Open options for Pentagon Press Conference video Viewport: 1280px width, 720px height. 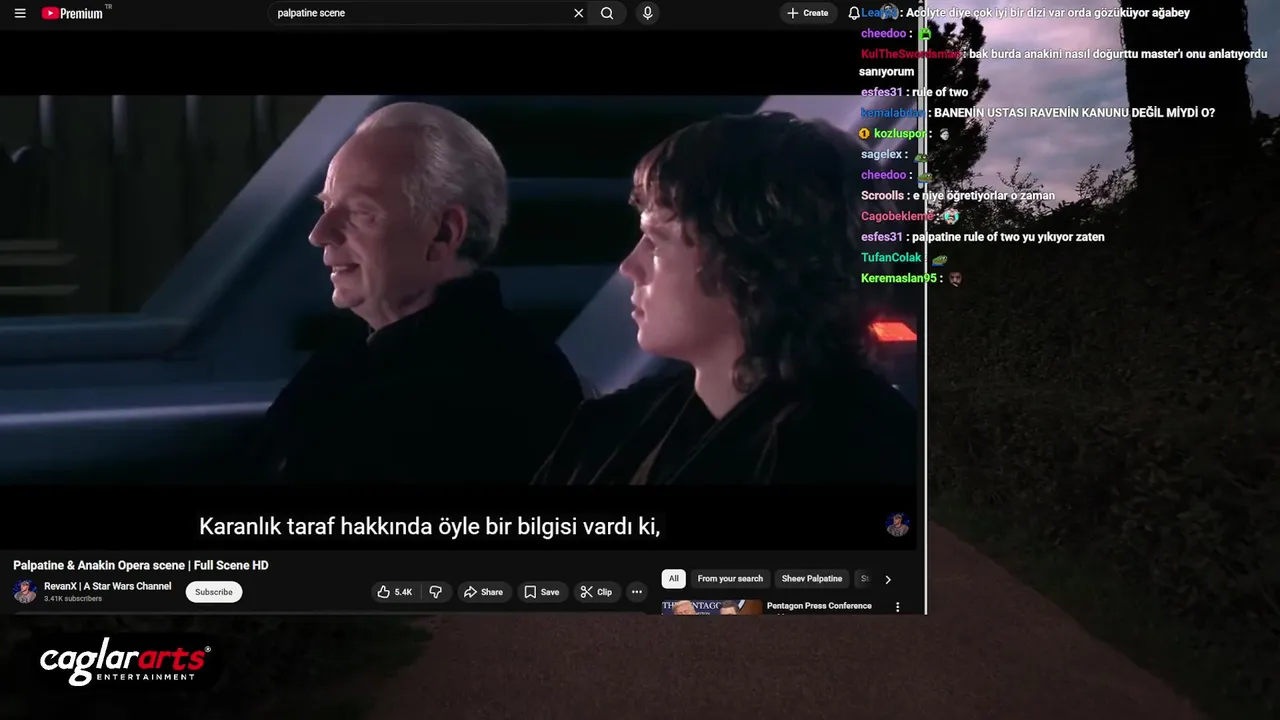[897, 607]
